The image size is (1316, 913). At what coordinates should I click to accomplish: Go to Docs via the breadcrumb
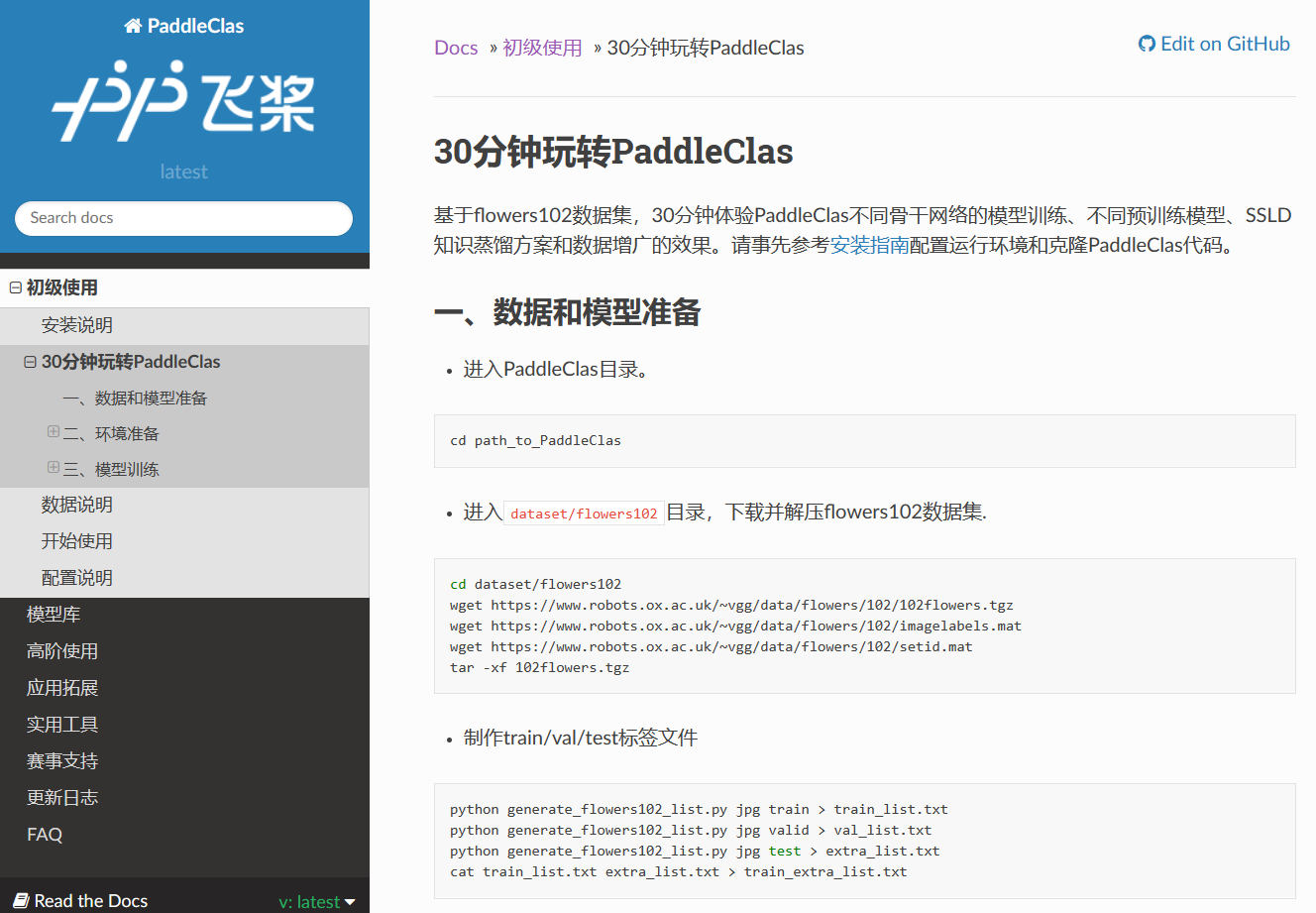(x=455, y=47)
